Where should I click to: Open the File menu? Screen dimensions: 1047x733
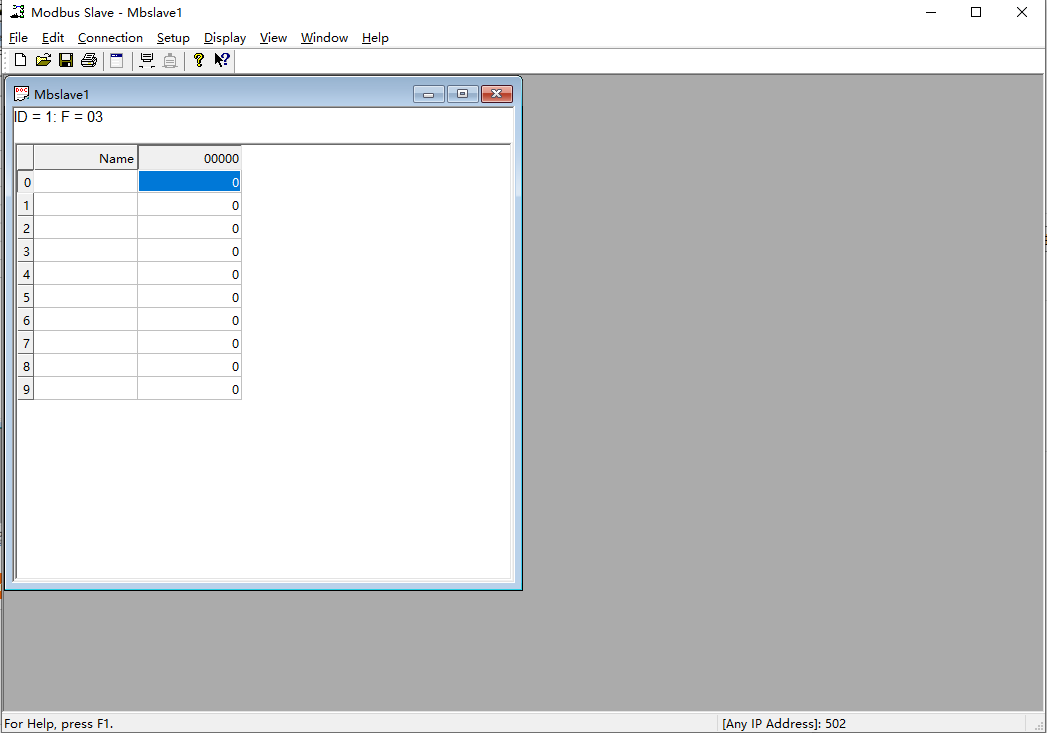tap(18, 38)
